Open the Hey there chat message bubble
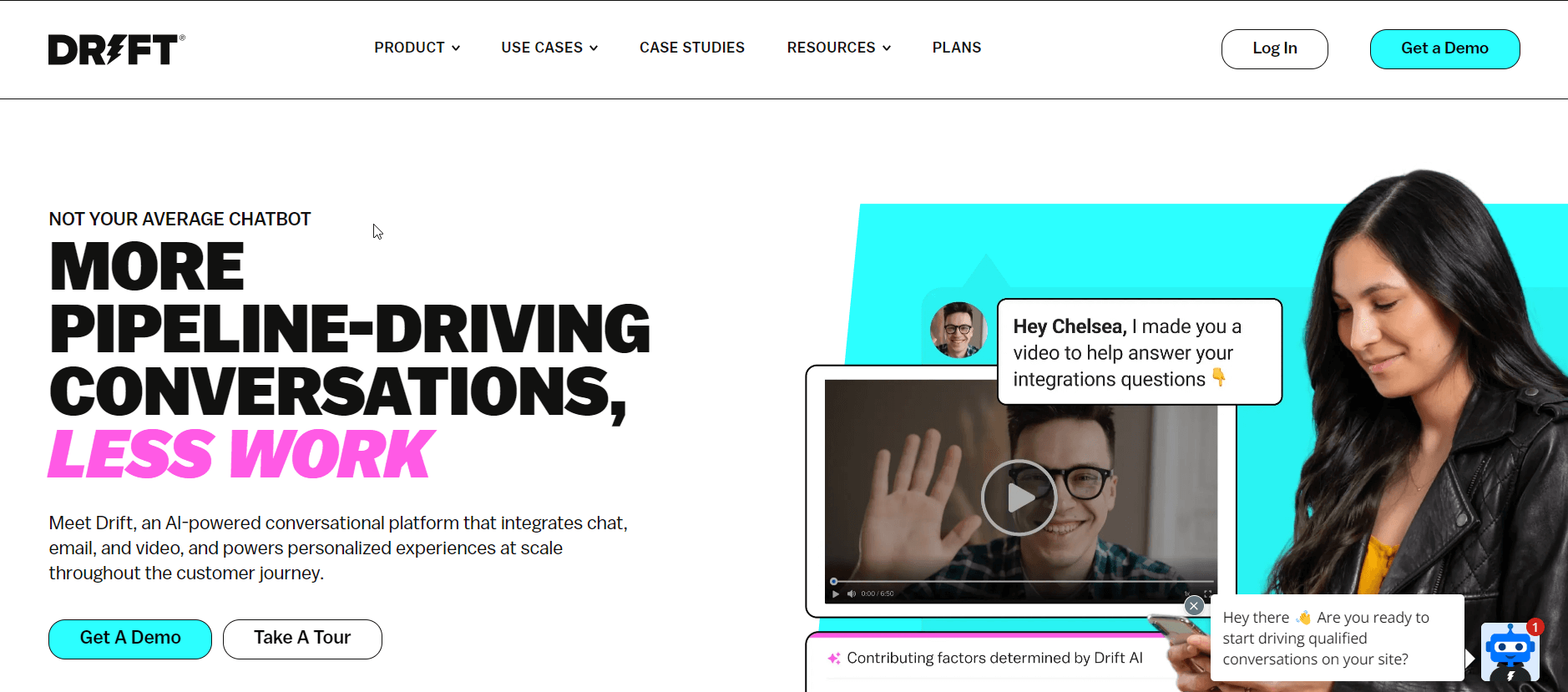Screen dimensions: 1568x692 coord(1337,639)
